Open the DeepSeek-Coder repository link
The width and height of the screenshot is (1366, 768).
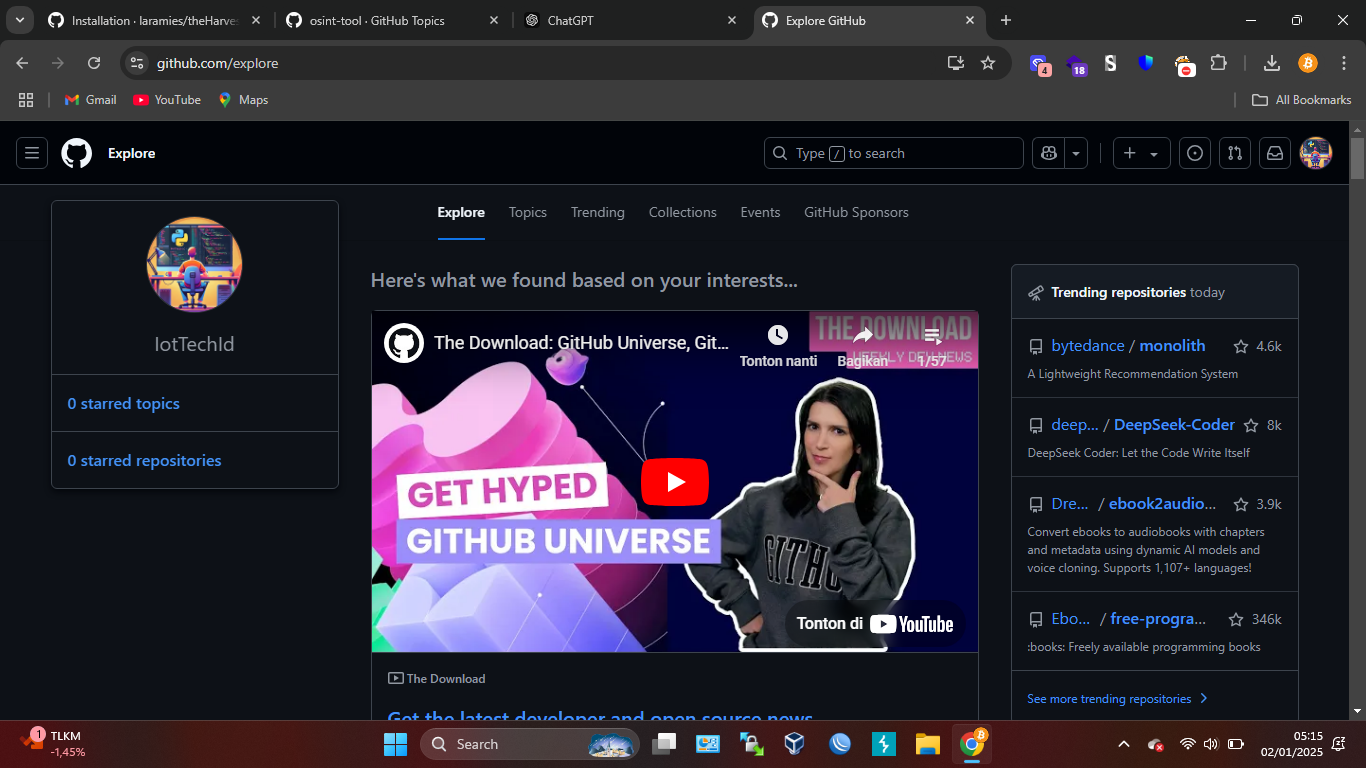point(1174,425)
